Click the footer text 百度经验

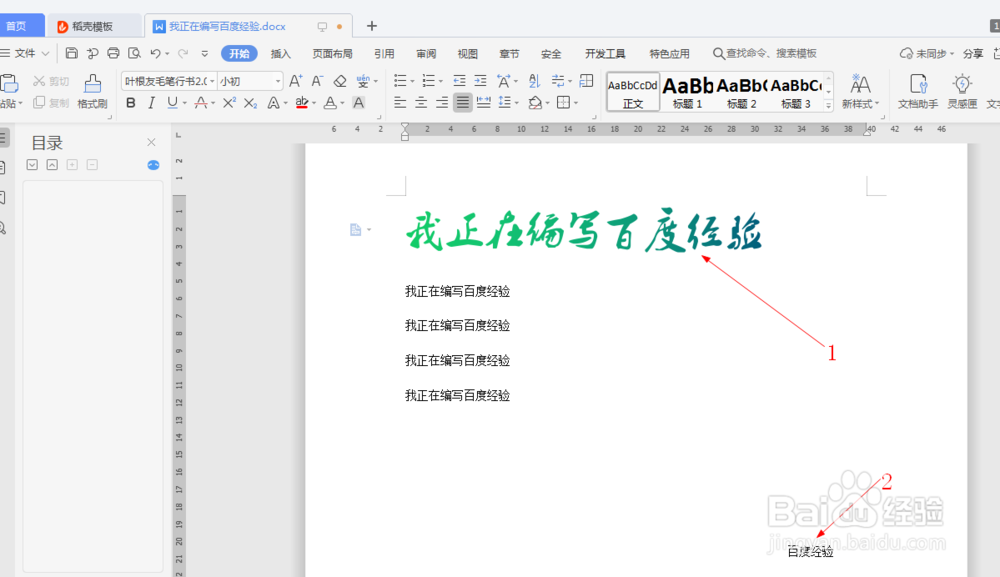click(810, 551)
